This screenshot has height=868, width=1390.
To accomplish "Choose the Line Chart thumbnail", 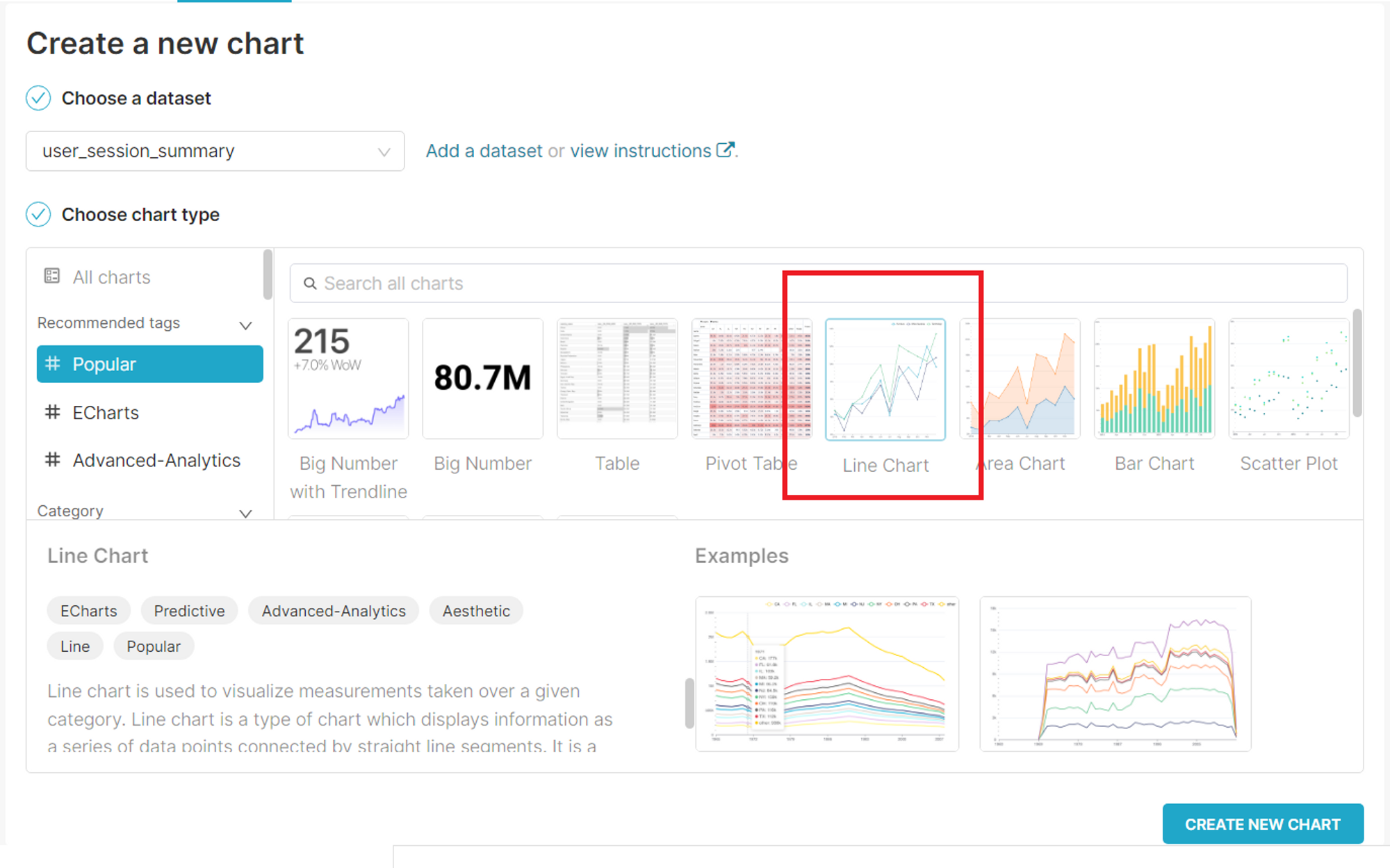I will pos(885,380).
